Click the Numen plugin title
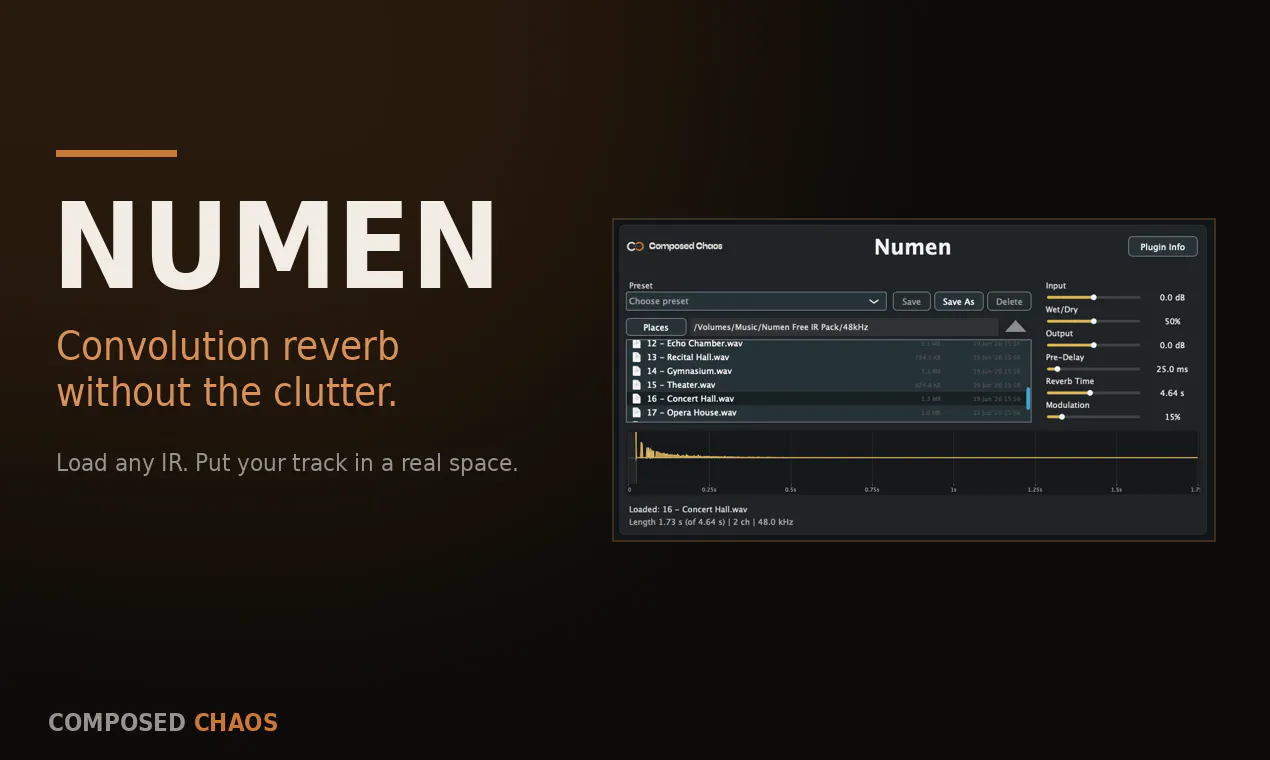This screenshot has width=1270, height=760. click(x=912, y=247)
